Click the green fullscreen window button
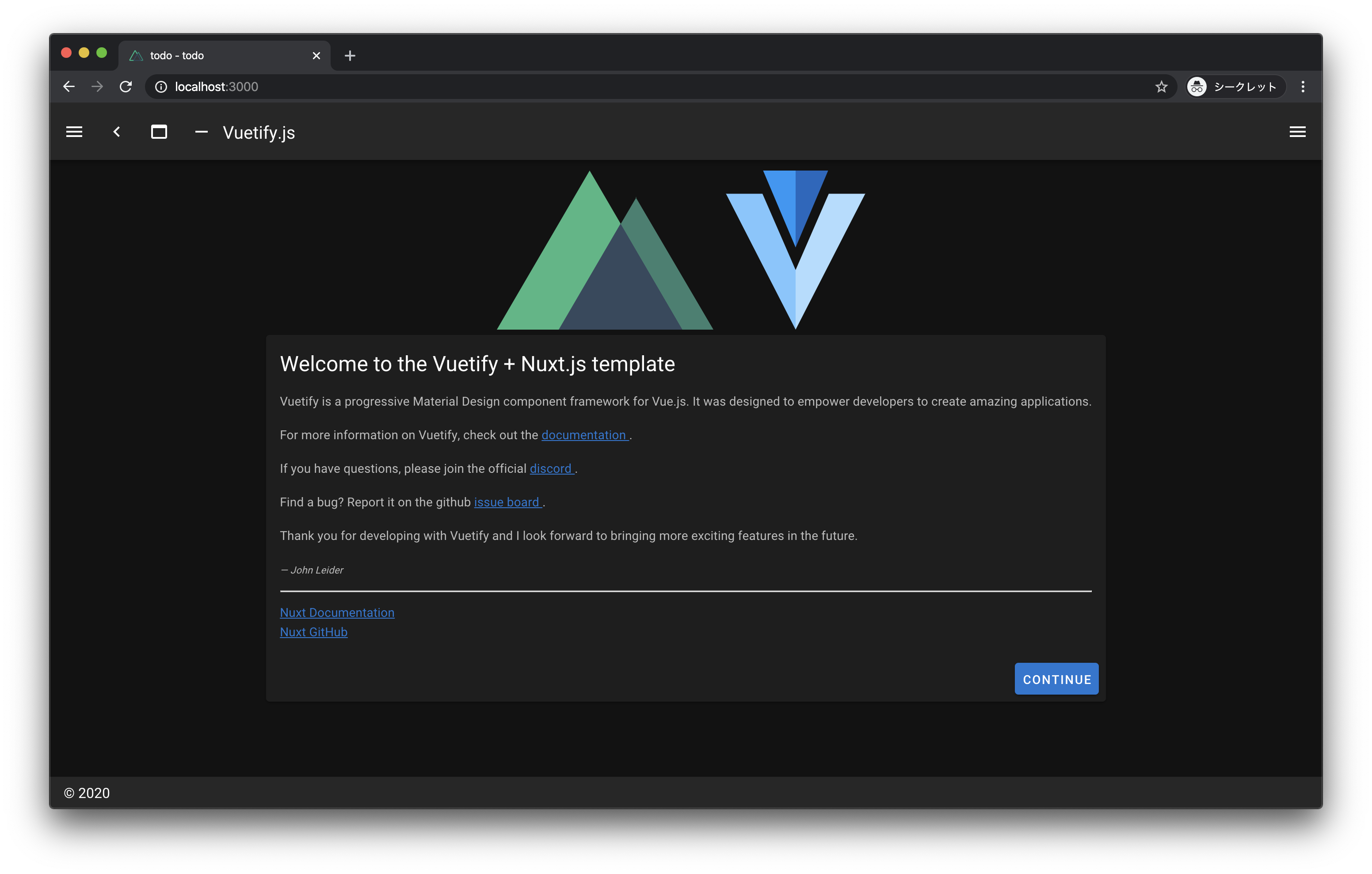The image size is (1372, 874). (101, 53)
